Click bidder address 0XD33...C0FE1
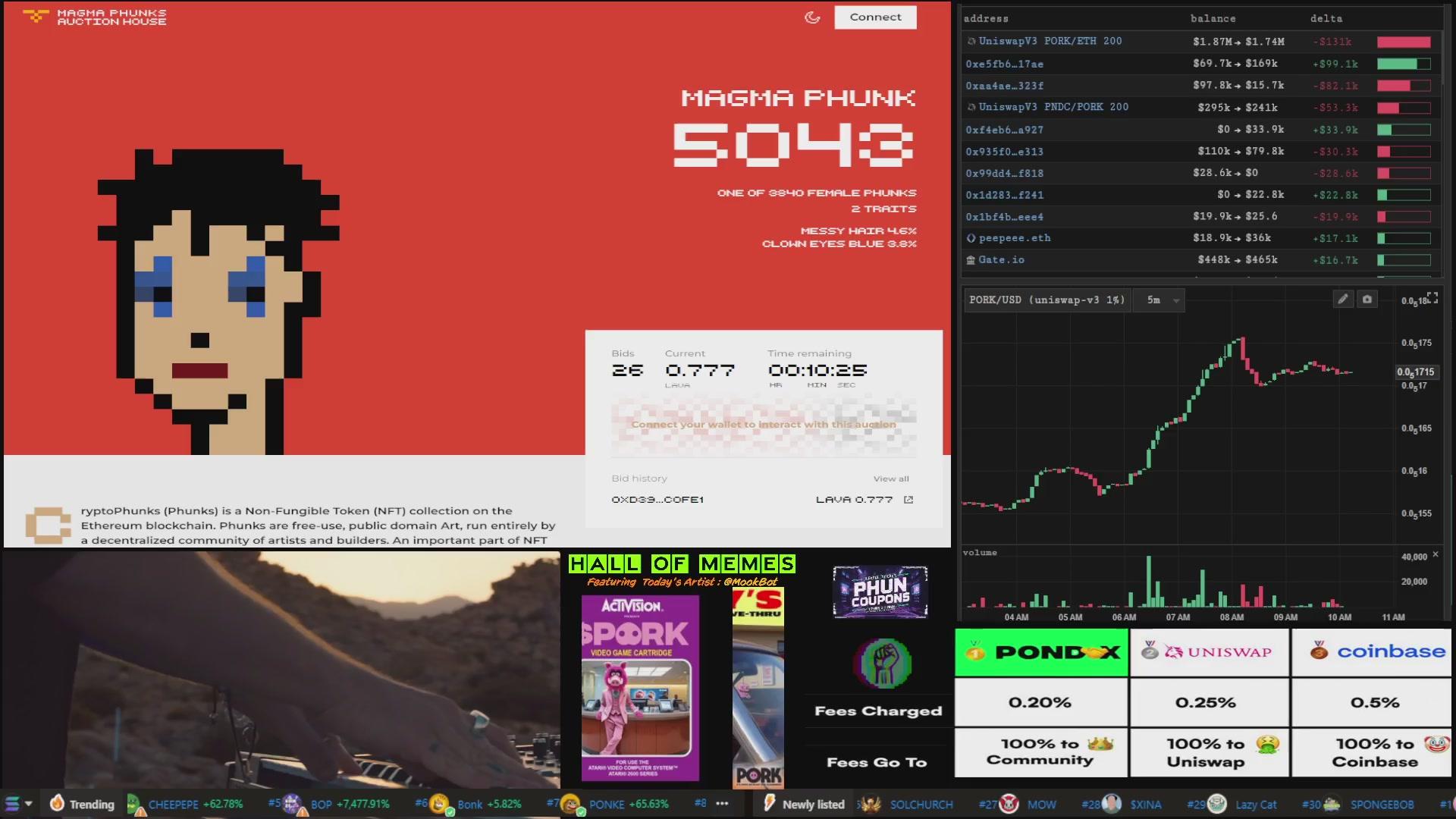Screen dimensions: 1456x819 click(x=657, y=499)
